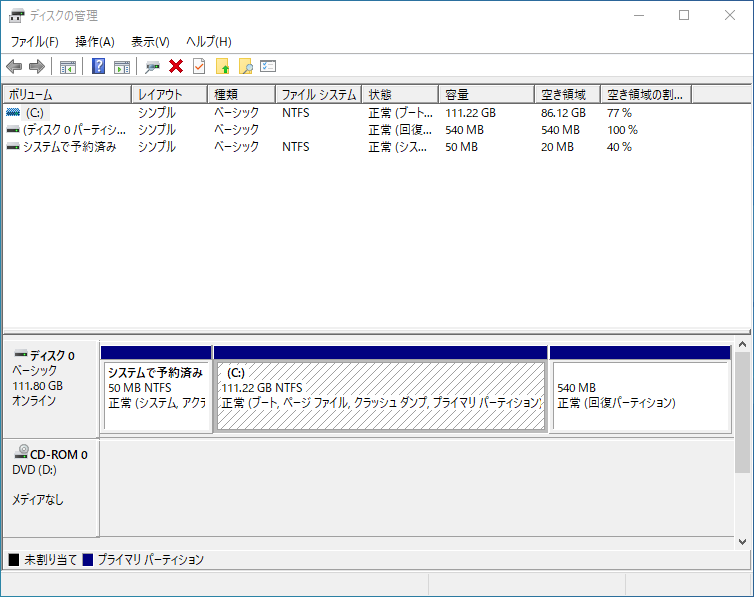Viewport: 754px width, 597px height.
Task: Open the 表示(V) menu
Action: tap(151, 42)
